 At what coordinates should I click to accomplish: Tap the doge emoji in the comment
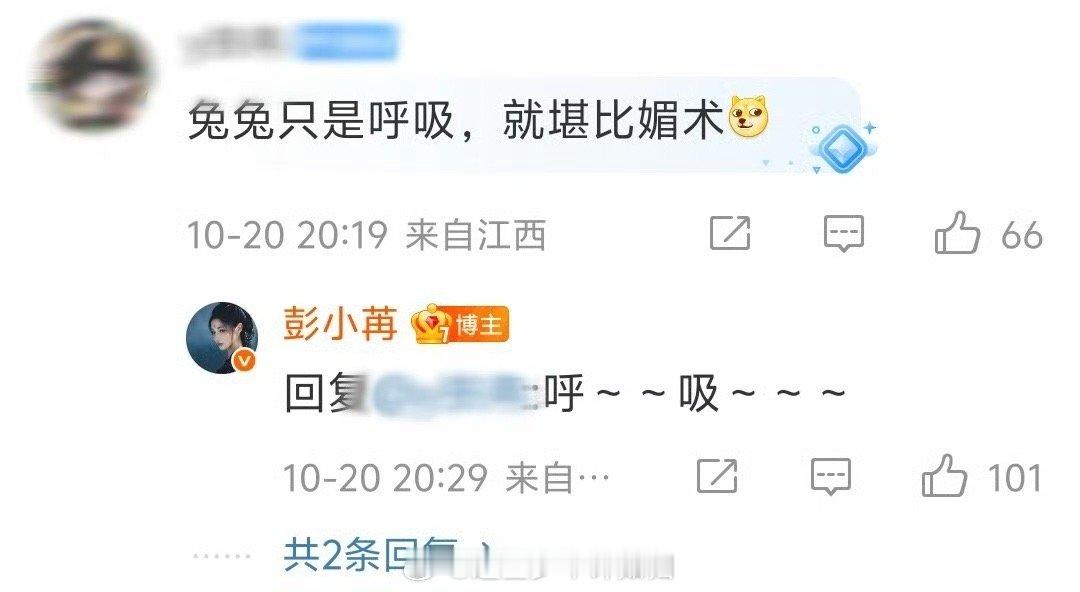coord(748,116)
